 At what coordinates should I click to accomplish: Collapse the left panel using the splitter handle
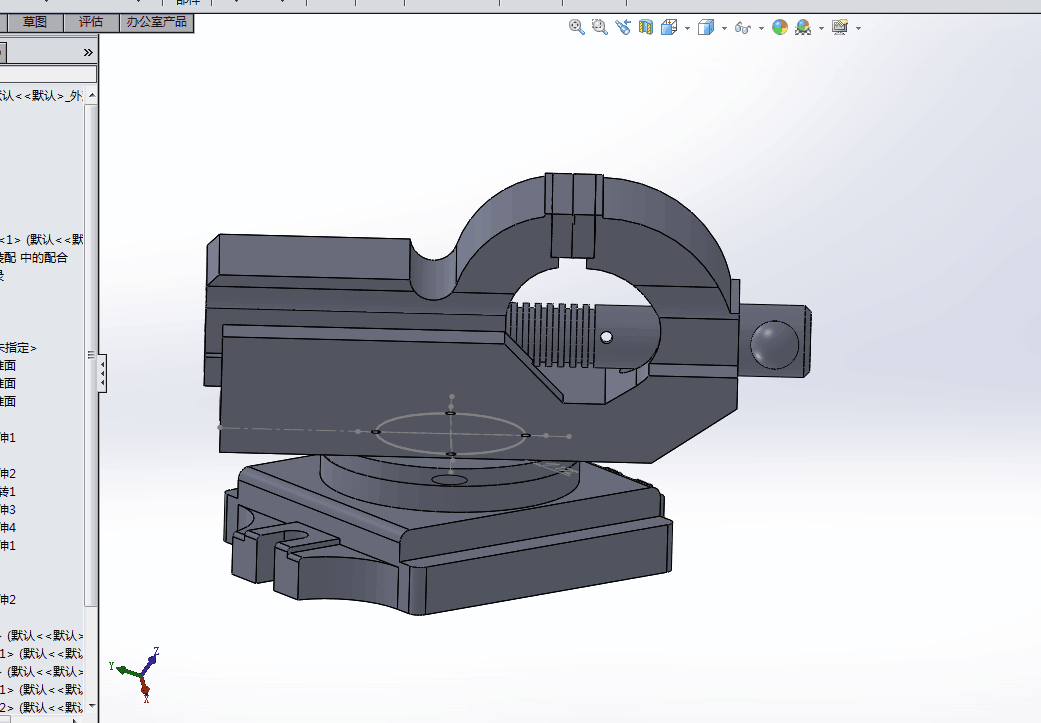pyautogui.click(x=102, y=373)
